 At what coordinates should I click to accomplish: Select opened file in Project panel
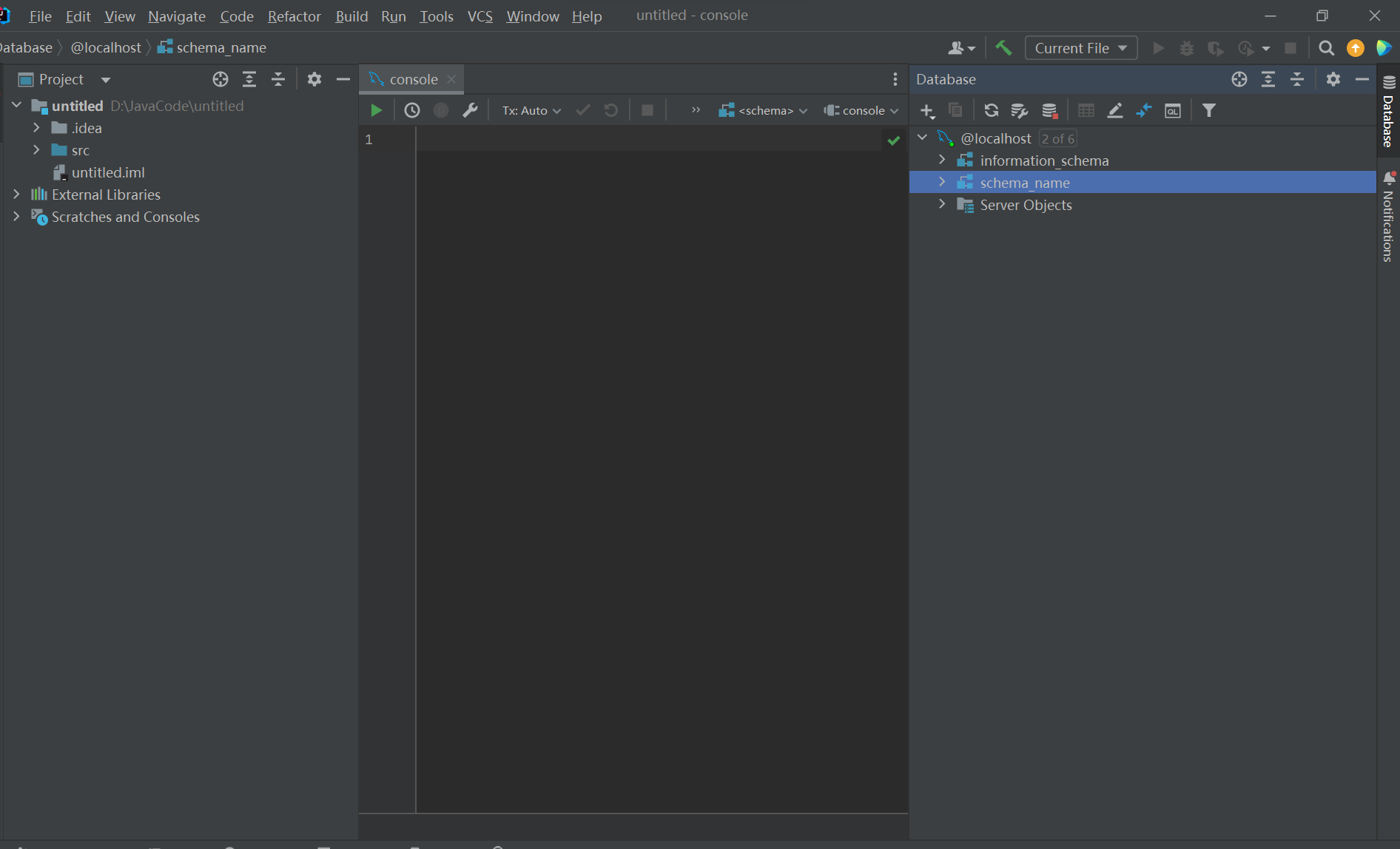221,79
